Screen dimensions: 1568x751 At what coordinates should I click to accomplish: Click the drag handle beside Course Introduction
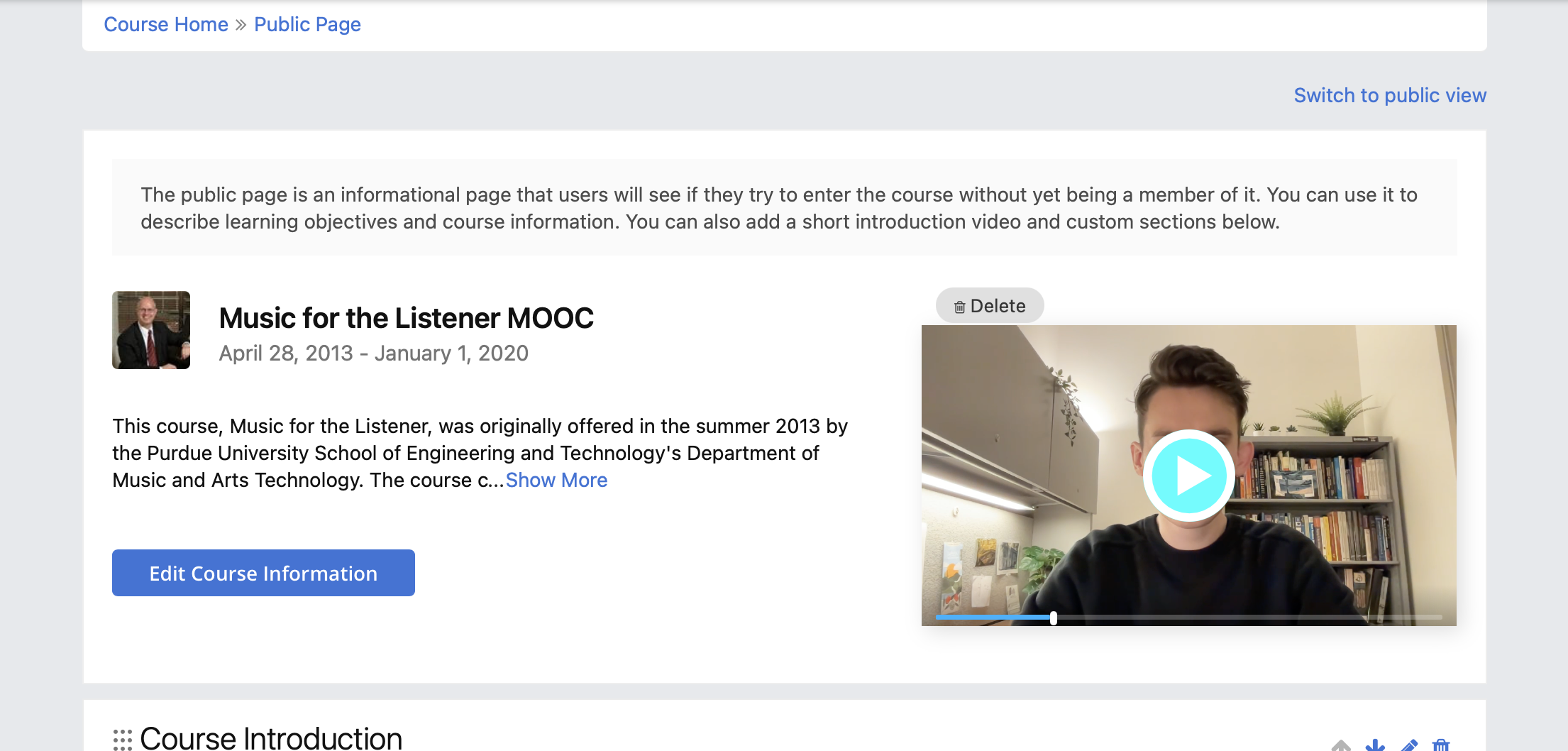(123, 740)
